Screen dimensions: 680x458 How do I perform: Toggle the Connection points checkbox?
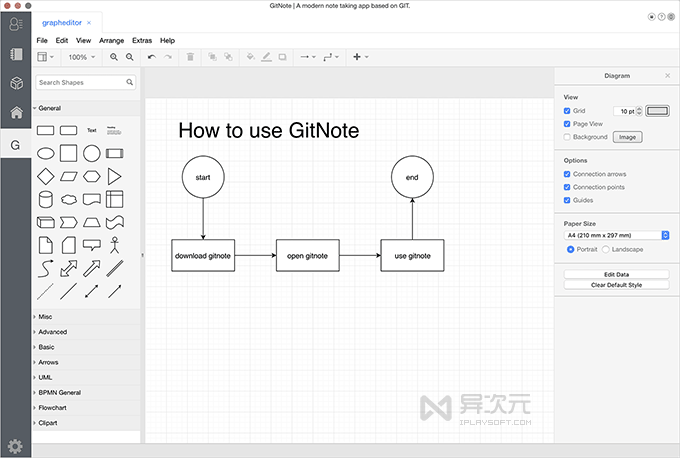567,187
